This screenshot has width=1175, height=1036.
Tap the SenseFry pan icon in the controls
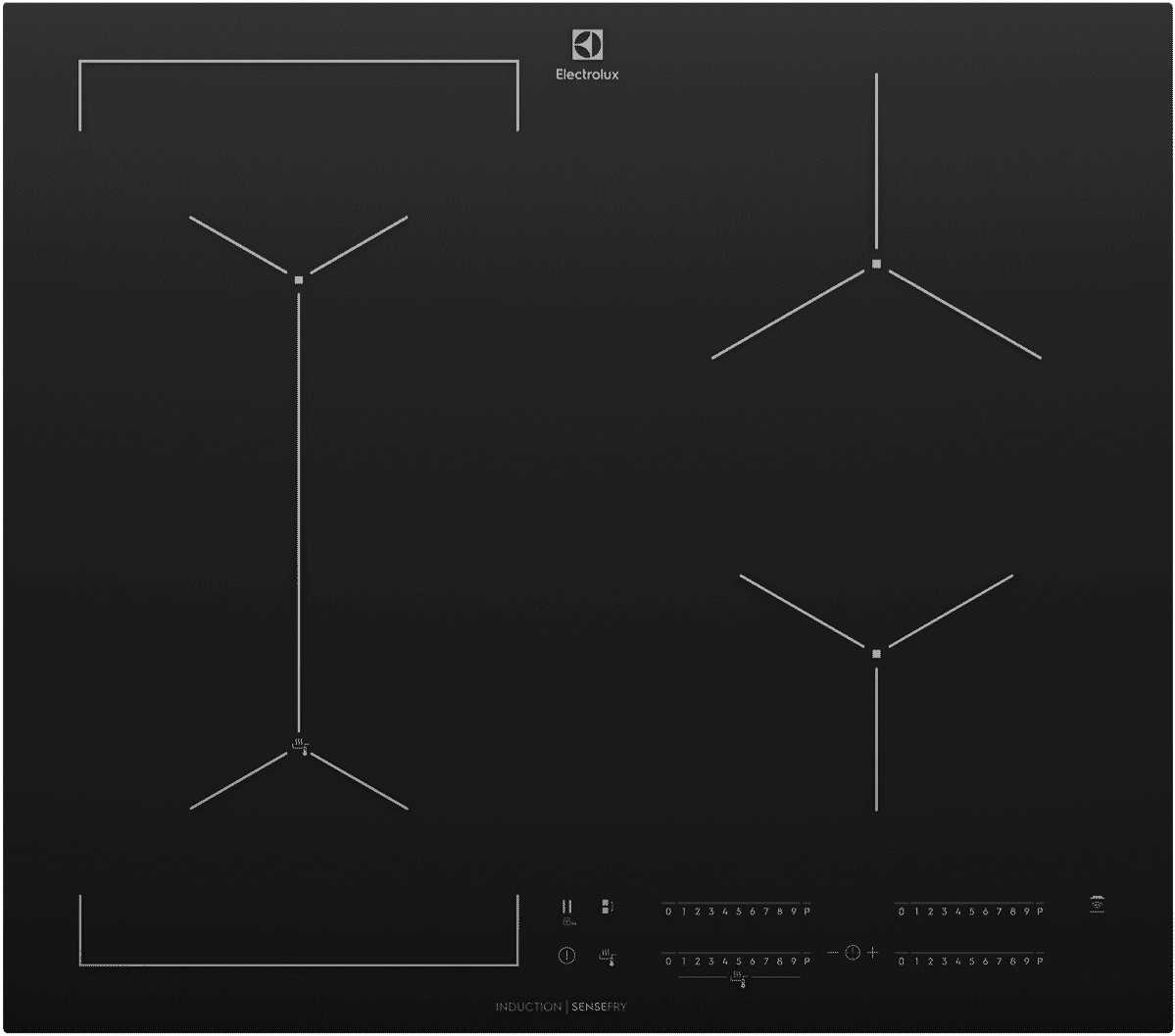coord(606,955)
